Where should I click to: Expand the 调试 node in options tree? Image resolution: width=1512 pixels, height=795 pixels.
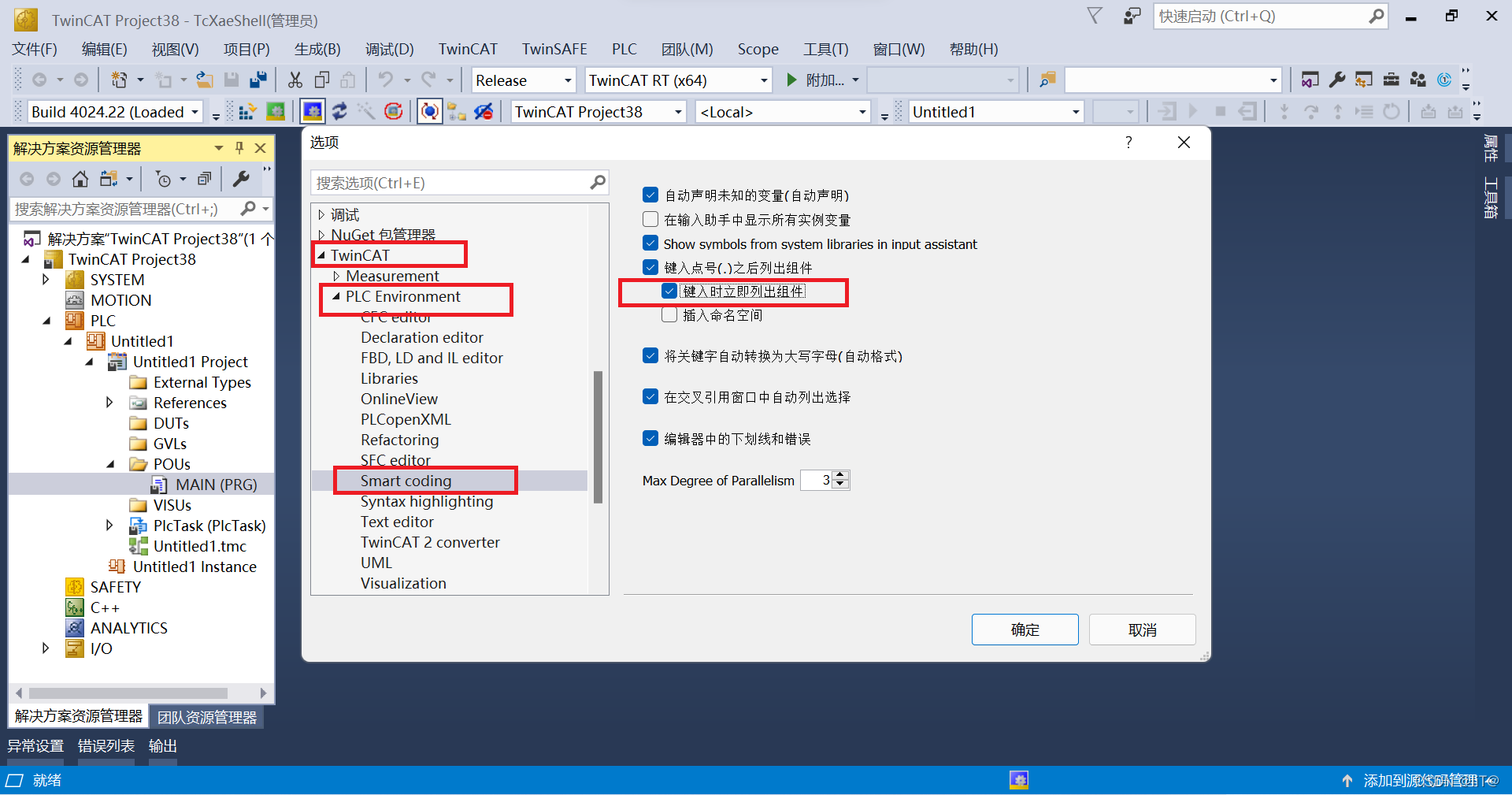coord(321,214)
